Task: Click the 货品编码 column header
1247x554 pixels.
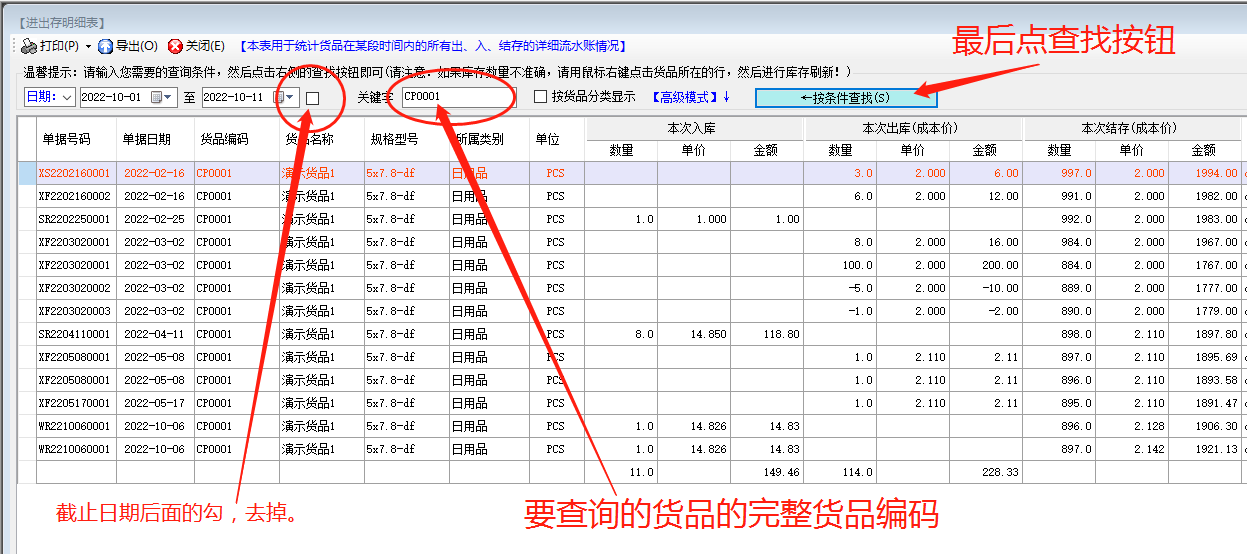Action: [x=224, y=139]
